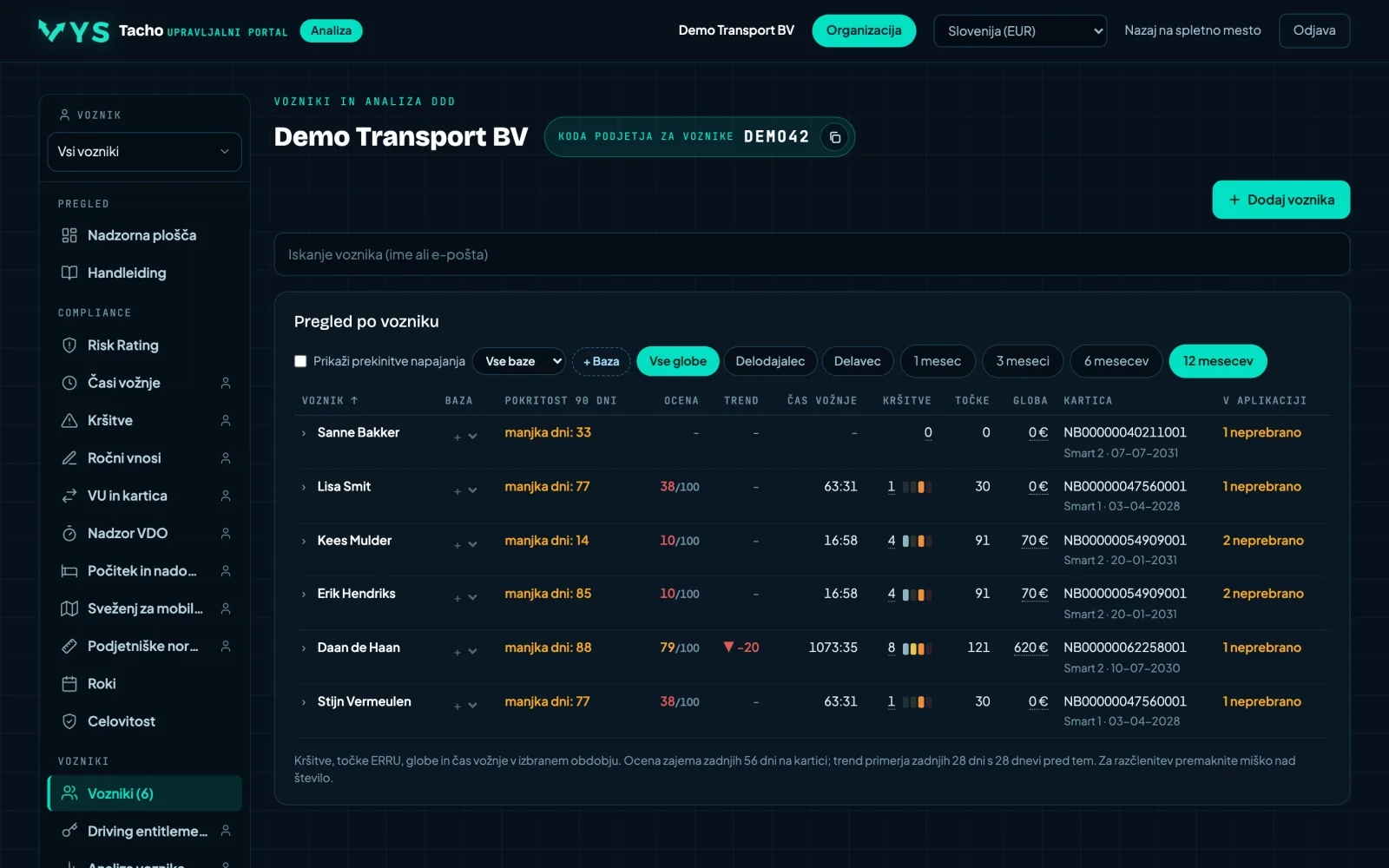Select the Vse globe filter
The image size is (1389, 868).
pyautogui.click(x=678, y=361)
